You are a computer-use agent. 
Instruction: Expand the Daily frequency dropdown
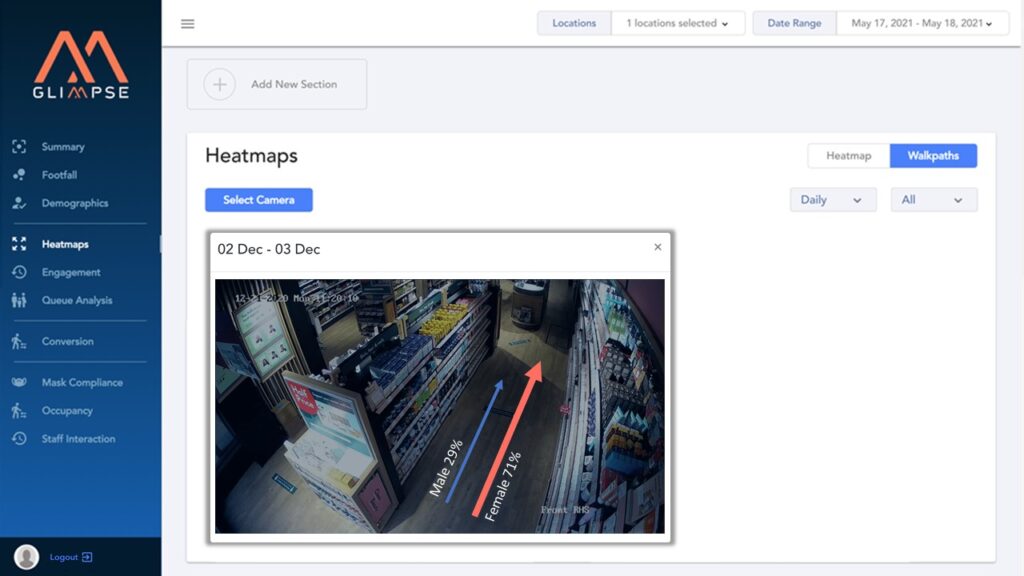click(832, 200)
